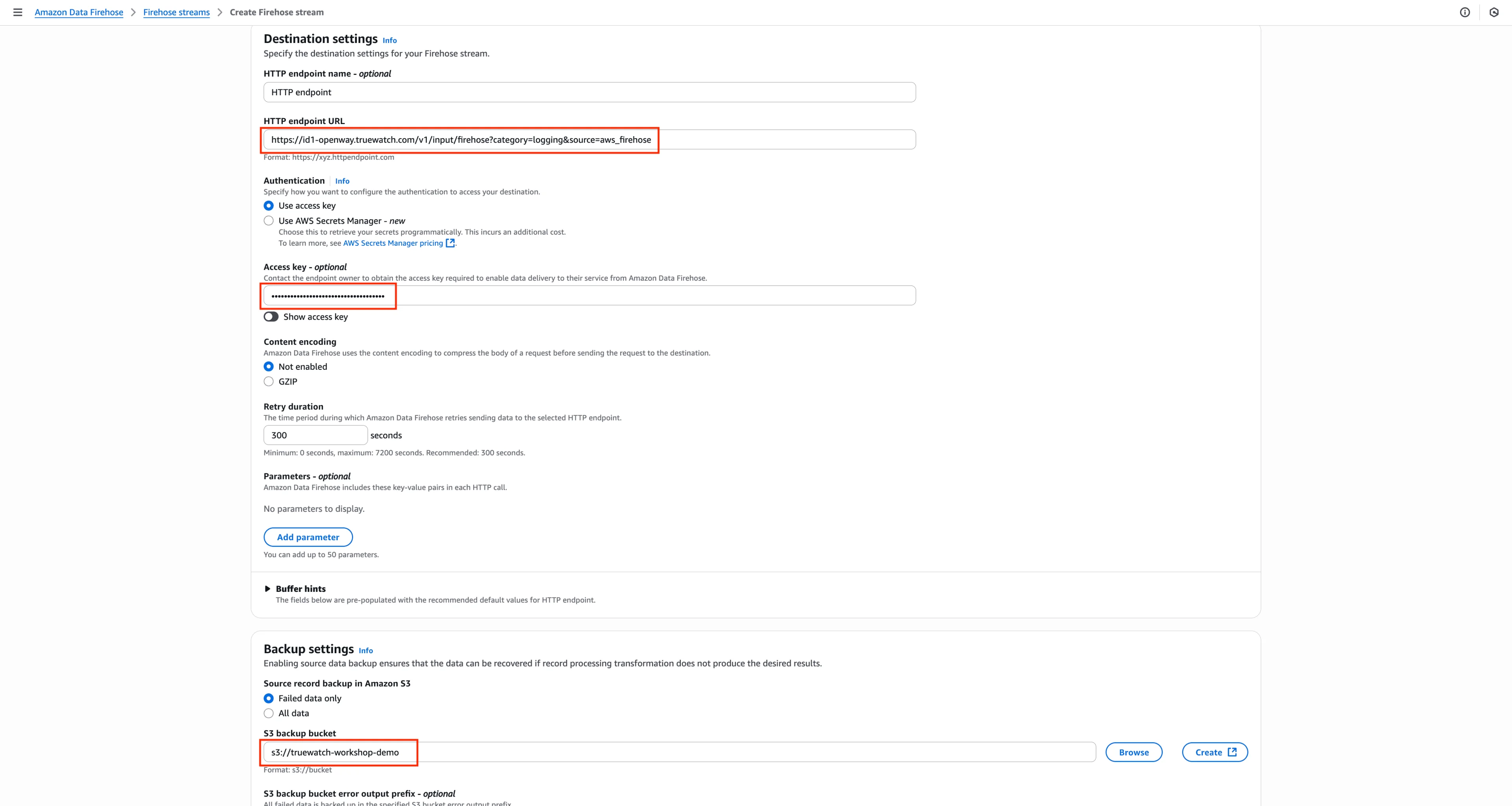Open Backup settings Info link

366,650
